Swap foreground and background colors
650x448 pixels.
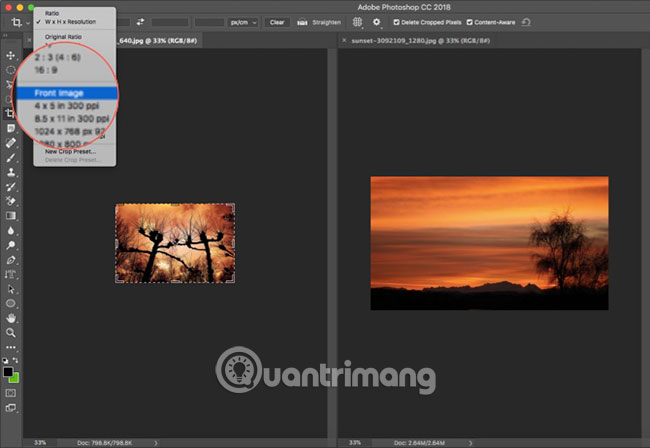[15, 361]
